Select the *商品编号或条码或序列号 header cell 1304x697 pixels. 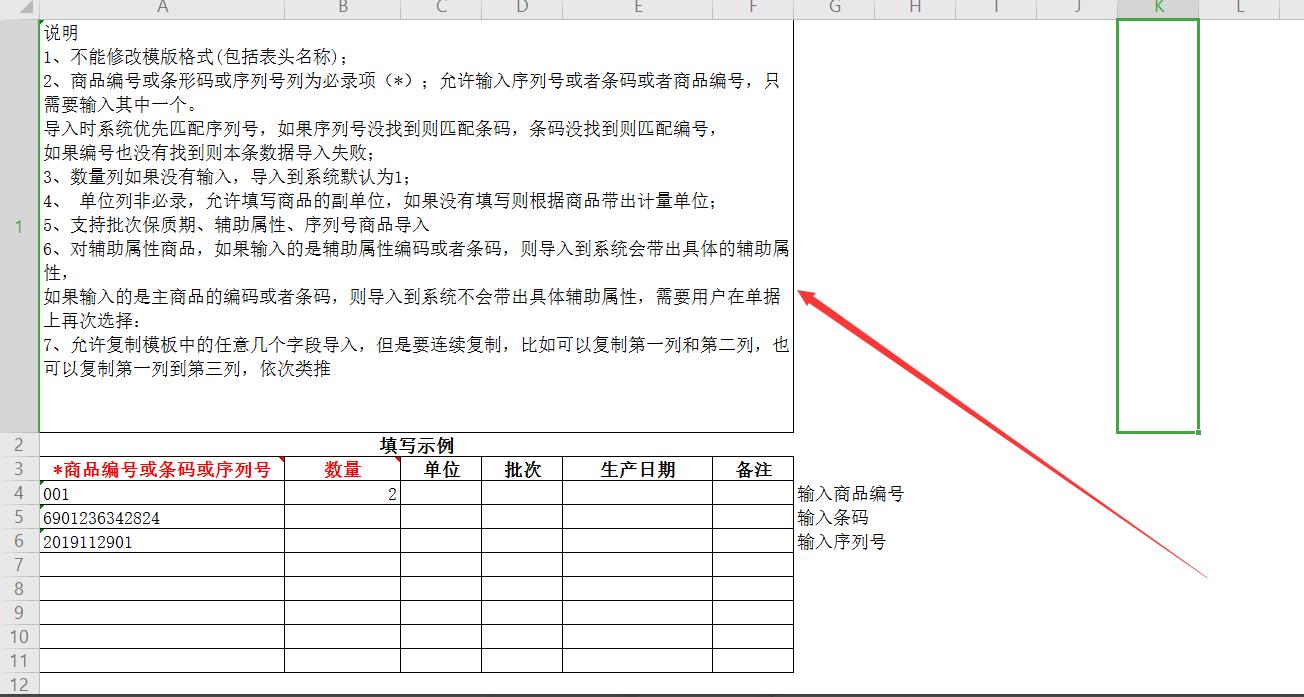pyautogui.click(x=162, y=469)
